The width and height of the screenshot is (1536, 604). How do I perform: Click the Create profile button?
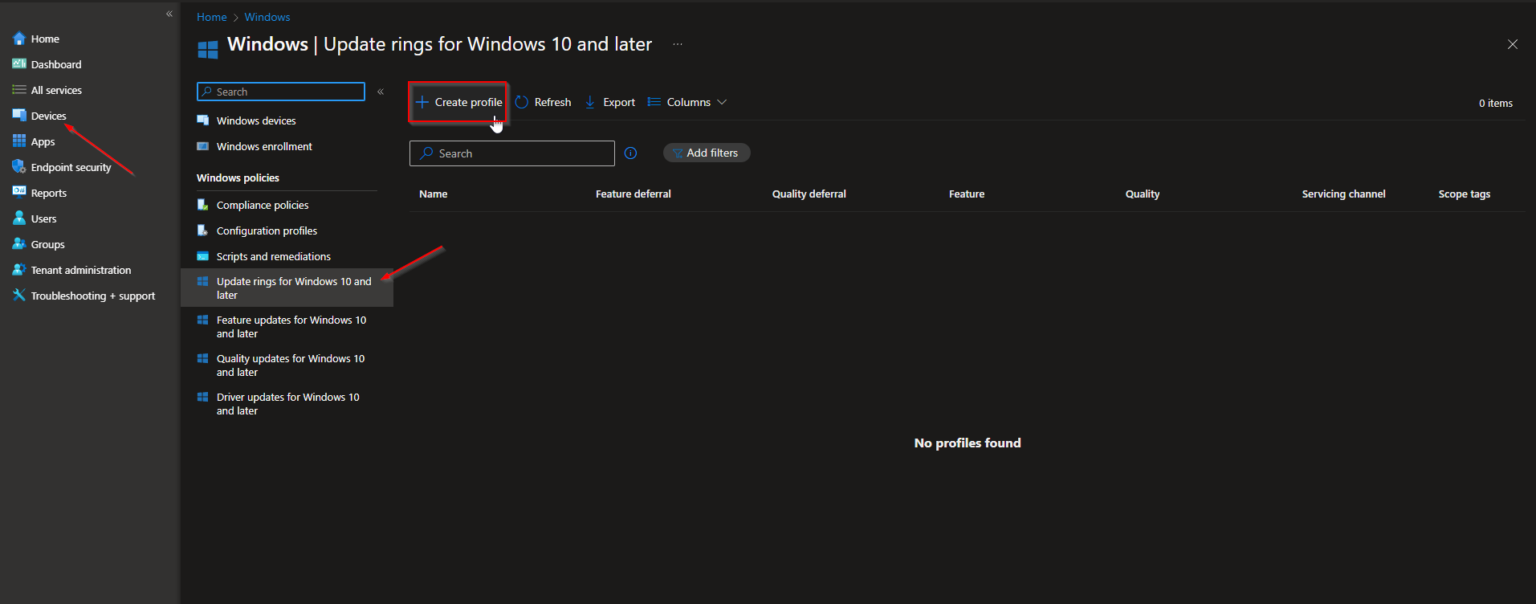point(459,102)
